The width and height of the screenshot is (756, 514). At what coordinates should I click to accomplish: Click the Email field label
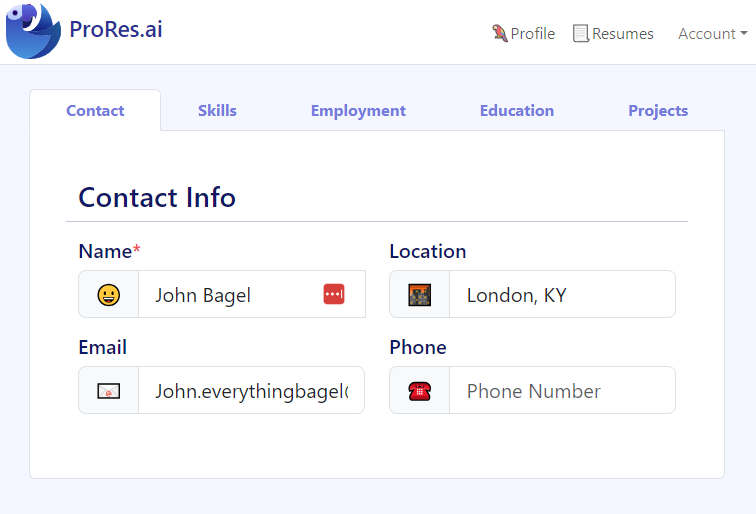(103, 347)
